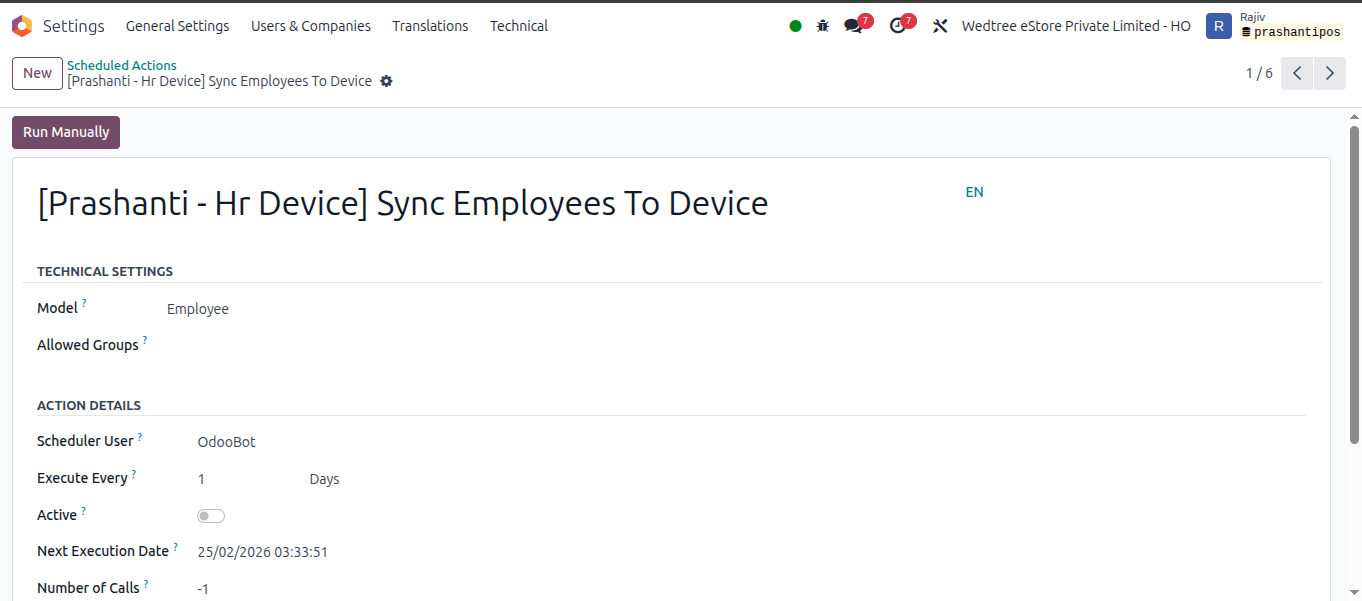Click the gear actions icon beside record title

[386, 81]
